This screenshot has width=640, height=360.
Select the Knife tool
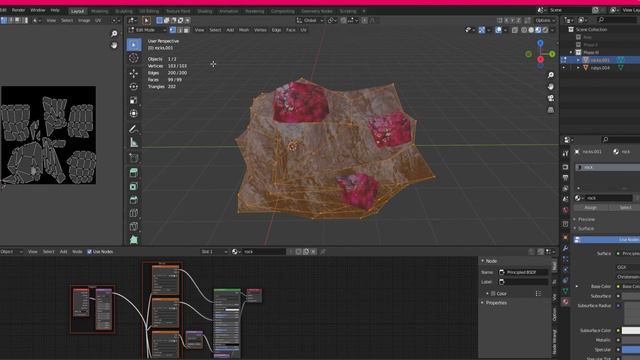(x=134, y=227)
